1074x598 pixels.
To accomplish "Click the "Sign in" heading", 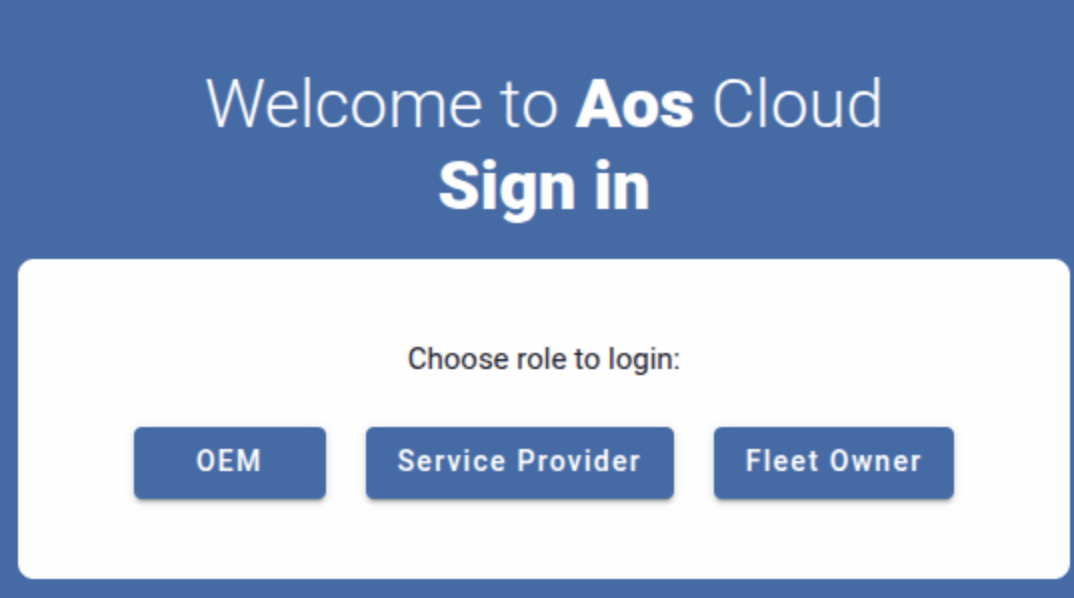I will (x=544, y=186).
